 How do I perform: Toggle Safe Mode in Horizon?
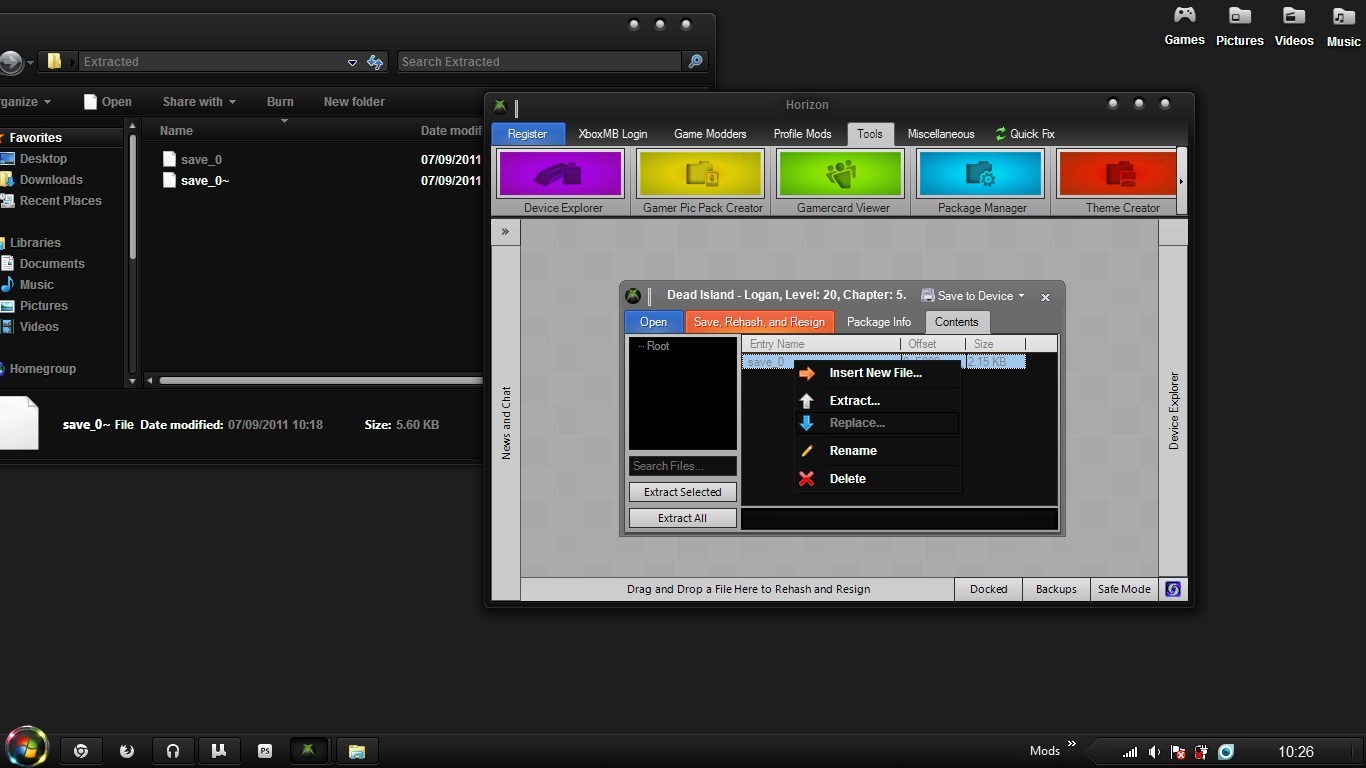1123,589
